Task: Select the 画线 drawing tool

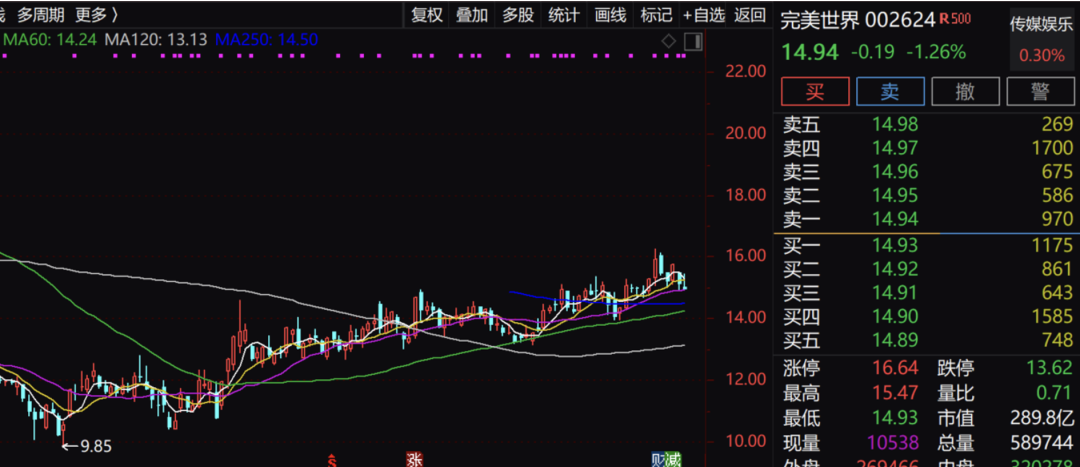Action: point(610,14)
